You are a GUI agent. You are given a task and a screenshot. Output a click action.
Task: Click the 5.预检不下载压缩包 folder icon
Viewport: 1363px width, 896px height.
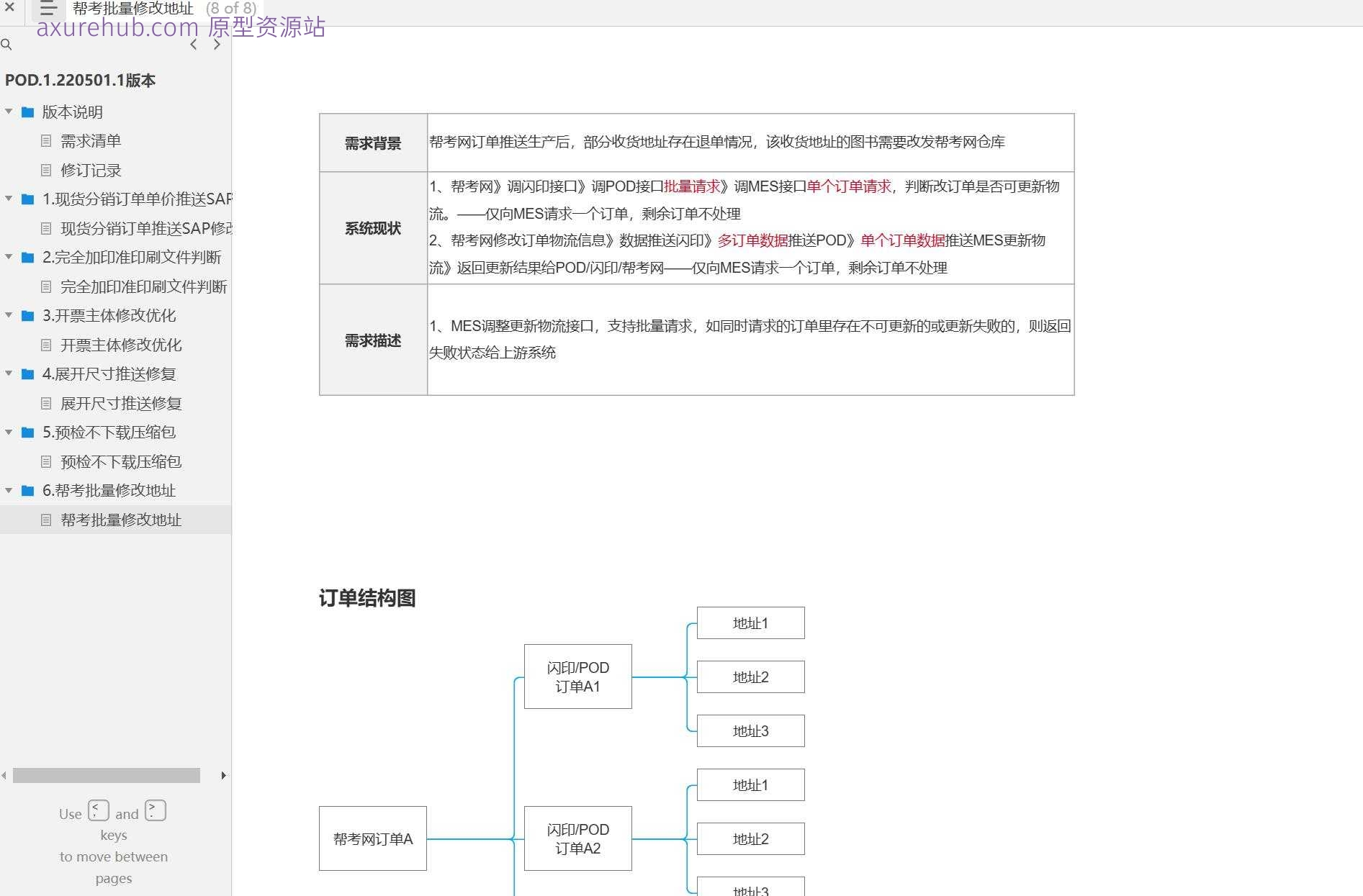(28, 432)
